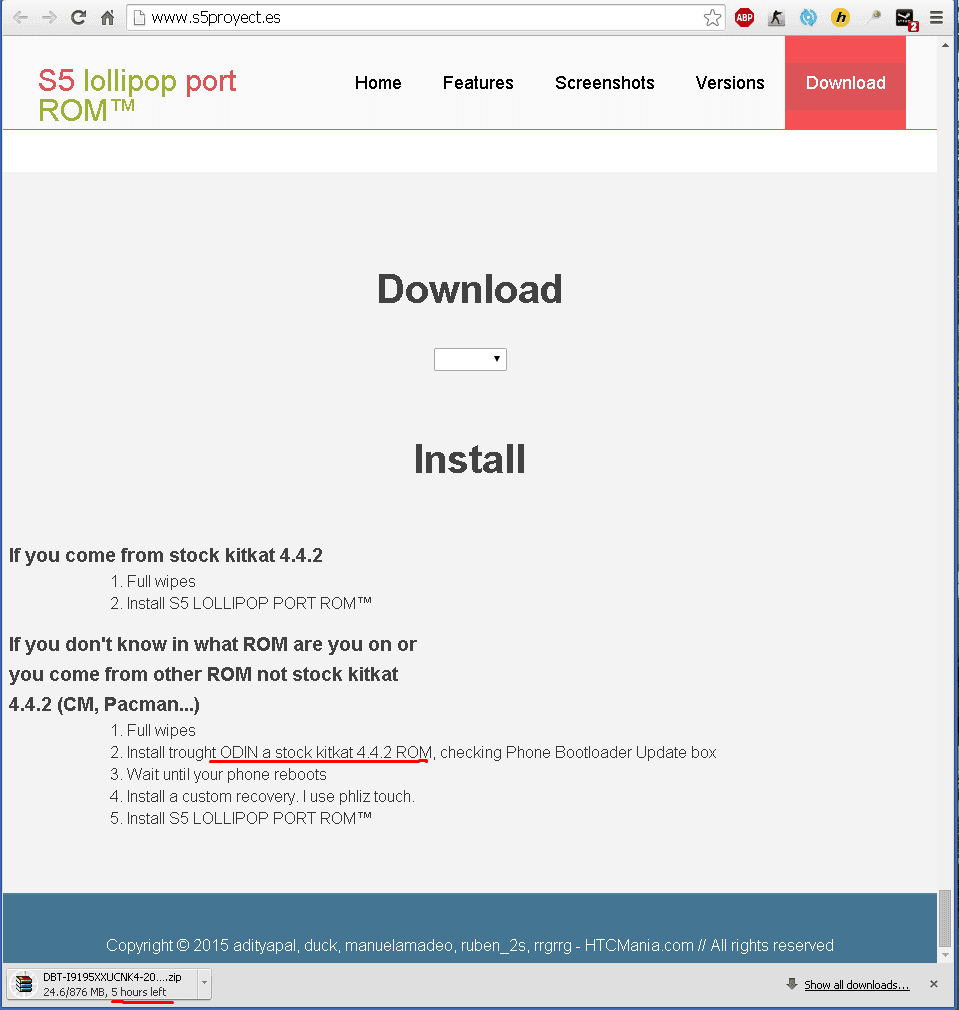
Task: Click 'Install a custom recovery' step
Action: [x=271, y=796]
